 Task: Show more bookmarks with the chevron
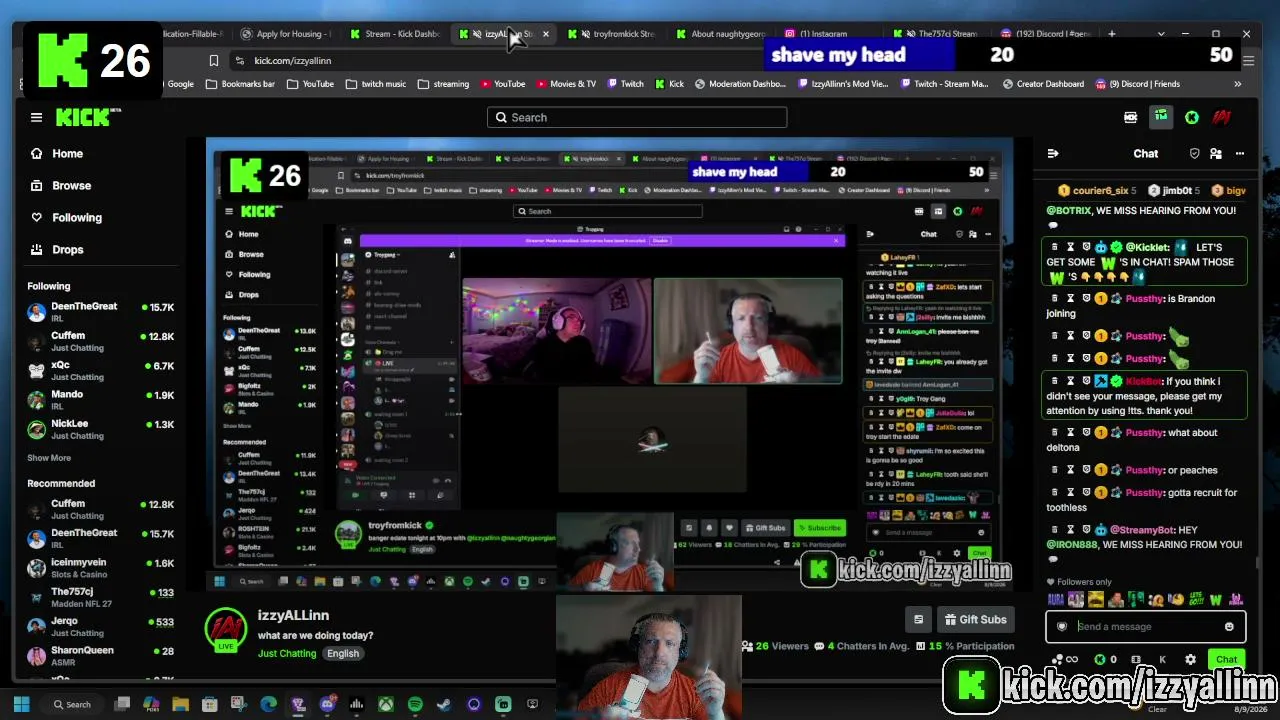[x=1238, y=84]
